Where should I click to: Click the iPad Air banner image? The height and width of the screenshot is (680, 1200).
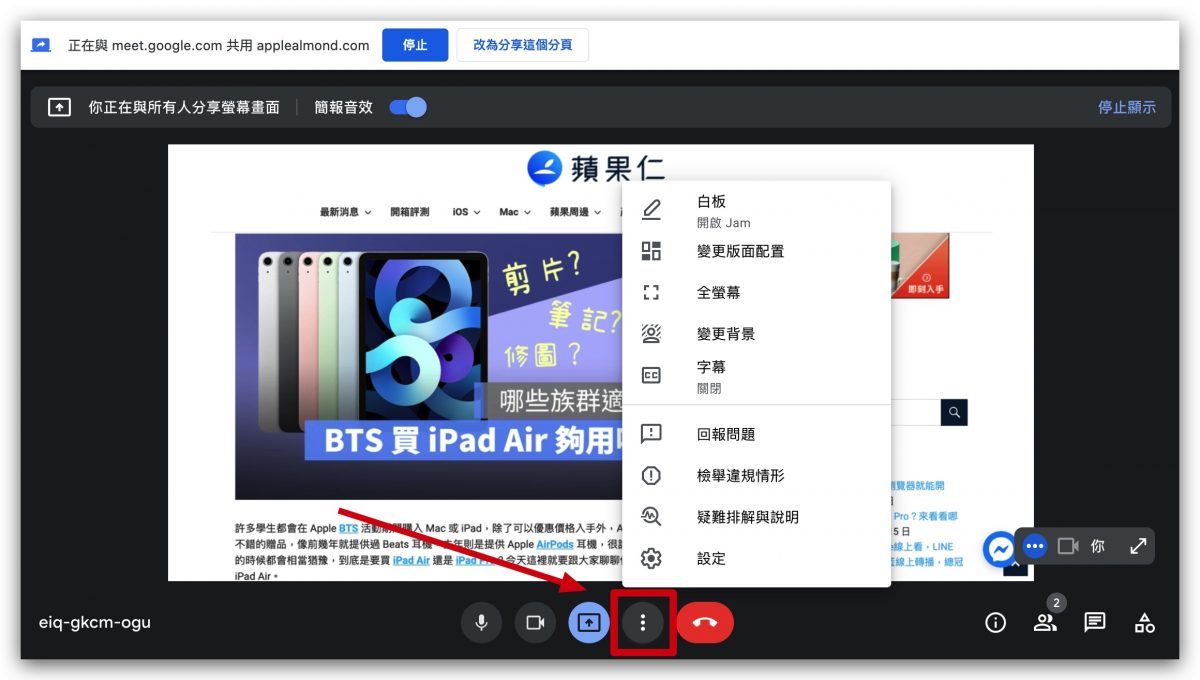pyautogui.click(x=428, y=366)
